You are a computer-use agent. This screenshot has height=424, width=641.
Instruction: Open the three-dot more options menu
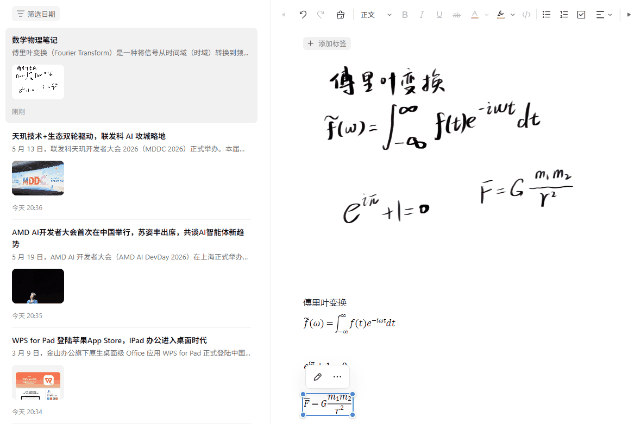(x=337, y=377)
